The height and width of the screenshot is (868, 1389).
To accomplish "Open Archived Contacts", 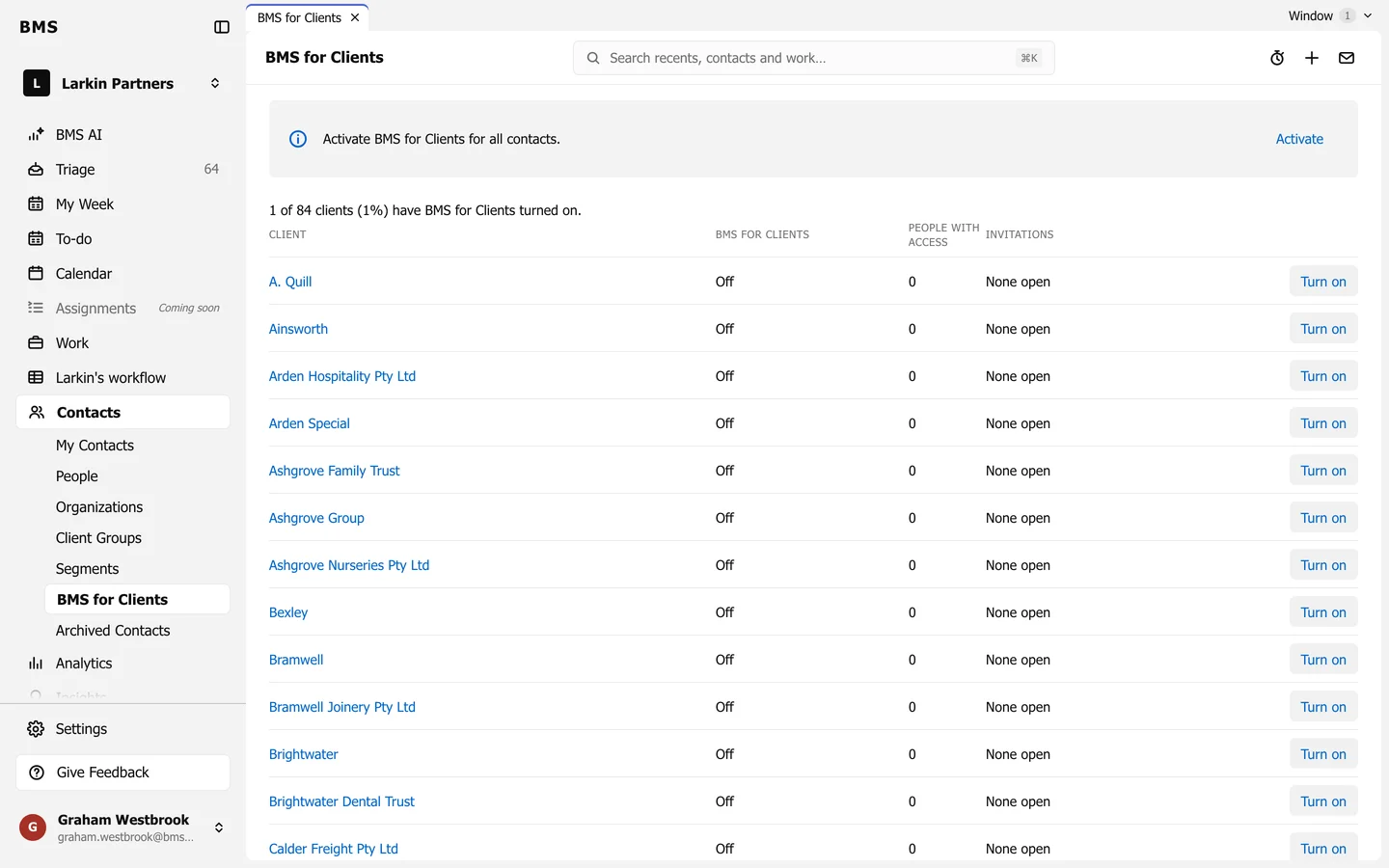I will tap(137, 630).
